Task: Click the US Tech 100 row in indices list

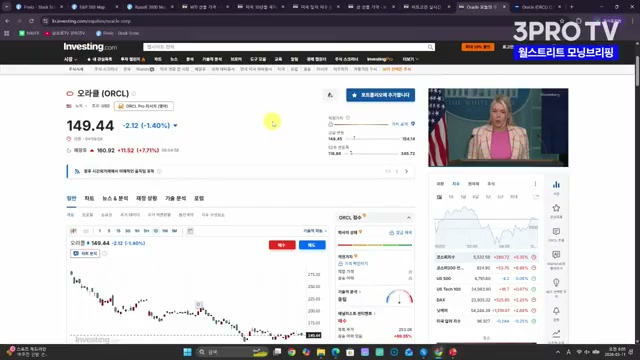Action: click(486, 289)
